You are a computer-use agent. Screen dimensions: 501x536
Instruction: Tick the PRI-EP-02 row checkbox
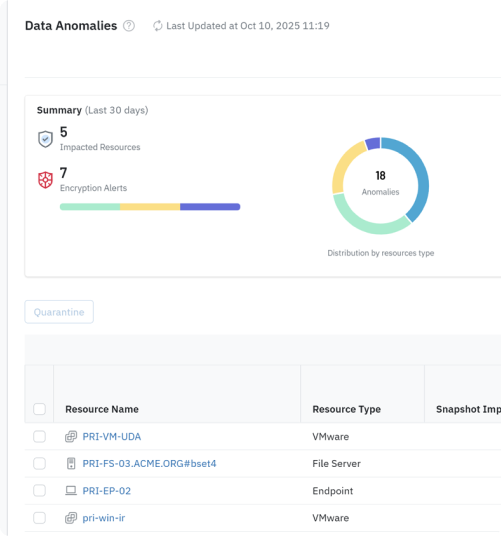[x=39, y=491]
